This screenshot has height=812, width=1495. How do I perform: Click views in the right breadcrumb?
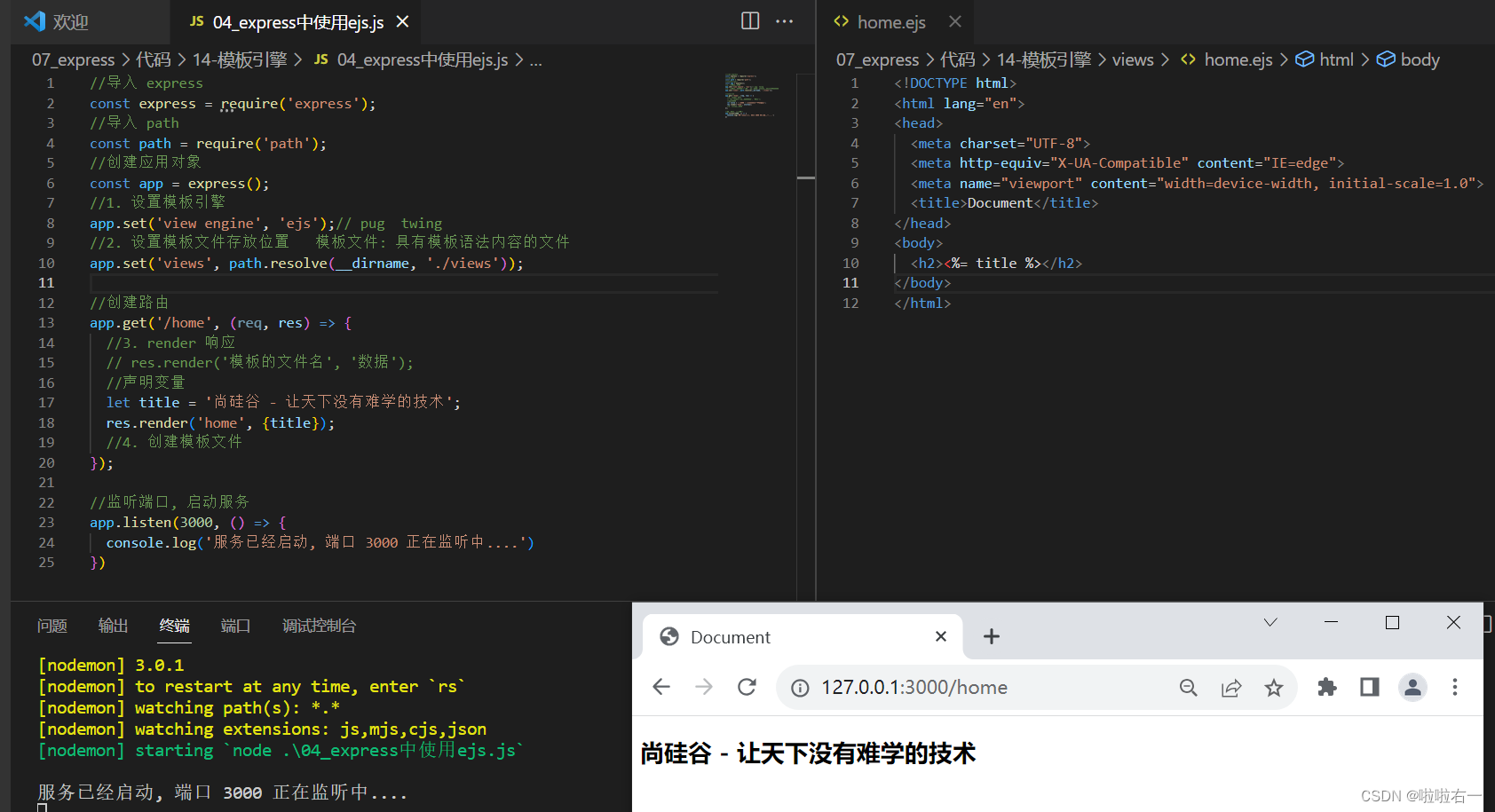tap(1133, 59)
